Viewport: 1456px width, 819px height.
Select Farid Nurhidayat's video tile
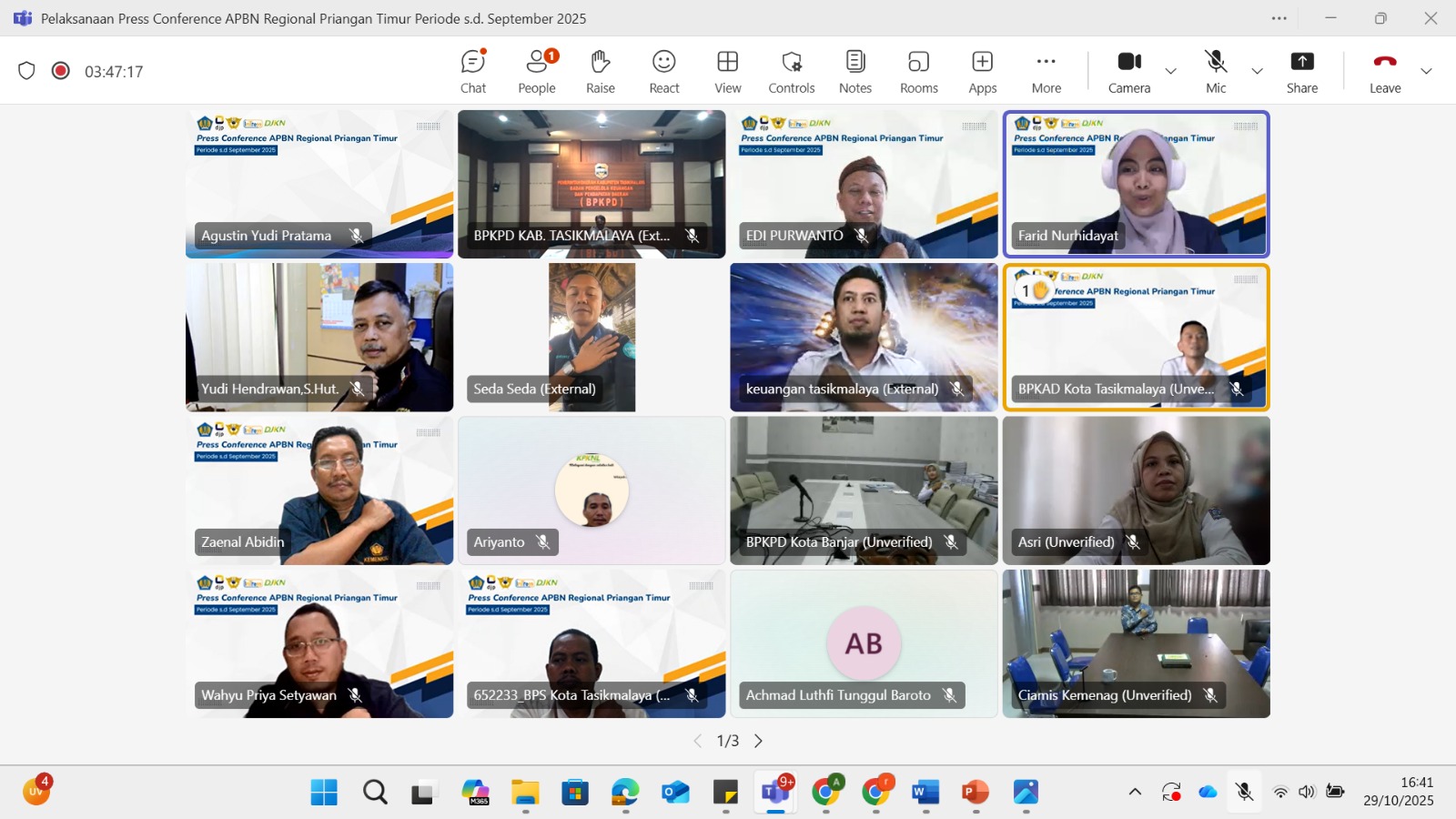click(x=1136, y=184)
